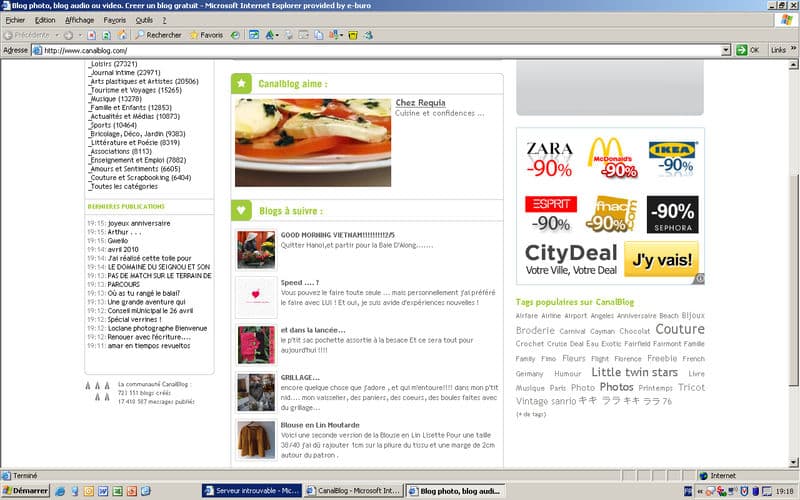Image resolution: width=800 pixels, height=500 pixels.
Task: Open the Couture tag
Action: pos(680,329)
